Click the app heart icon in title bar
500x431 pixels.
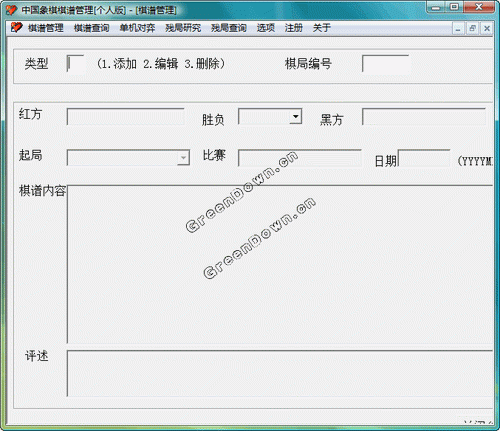click(x=11, y=10)
